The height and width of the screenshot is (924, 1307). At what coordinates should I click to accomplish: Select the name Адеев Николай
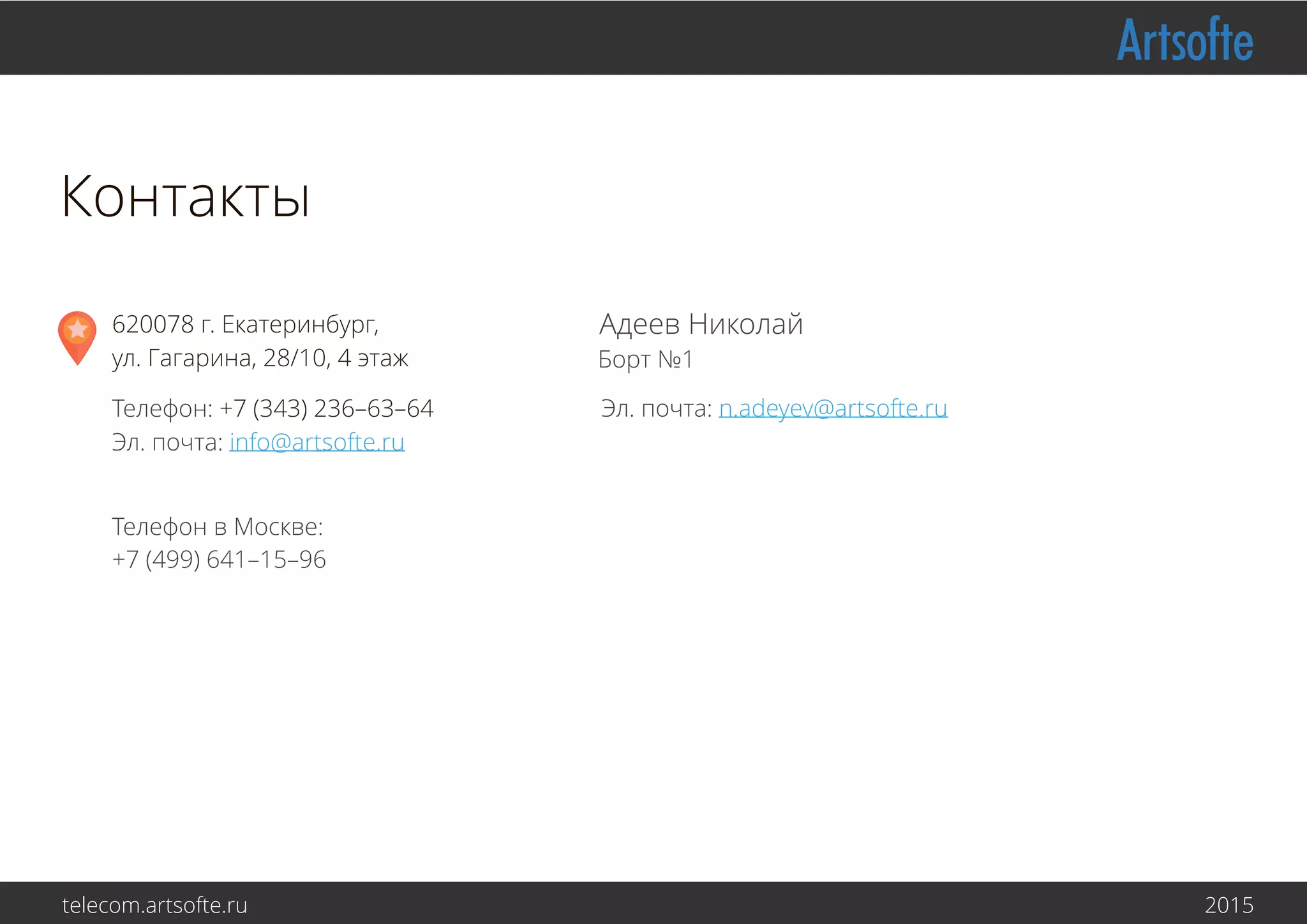coord(701,324)
